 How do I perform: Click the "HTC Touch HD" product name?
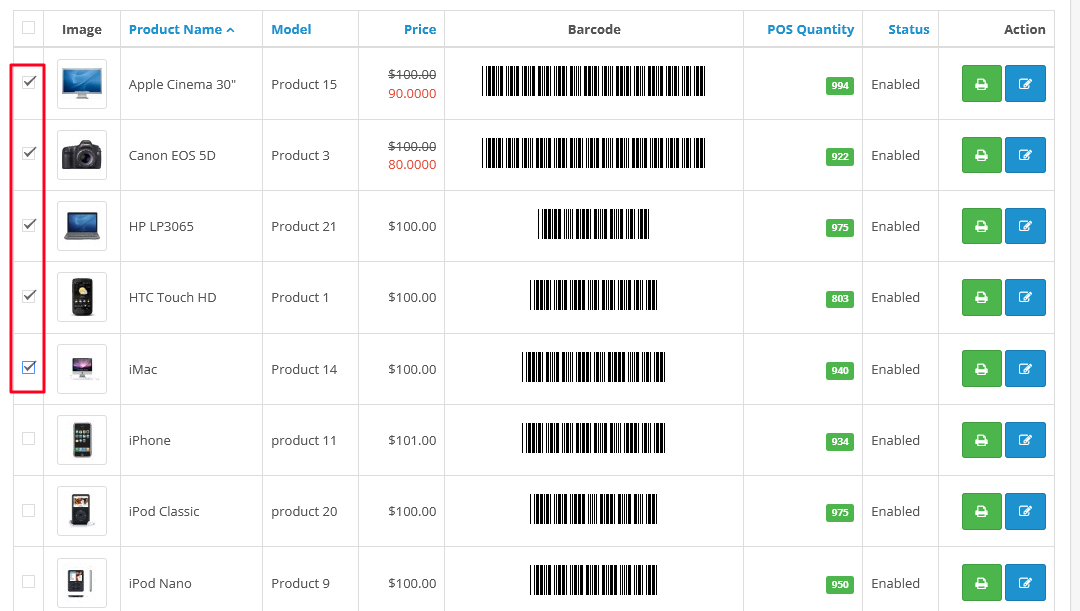pyautogui.click(x=172, y=298)
